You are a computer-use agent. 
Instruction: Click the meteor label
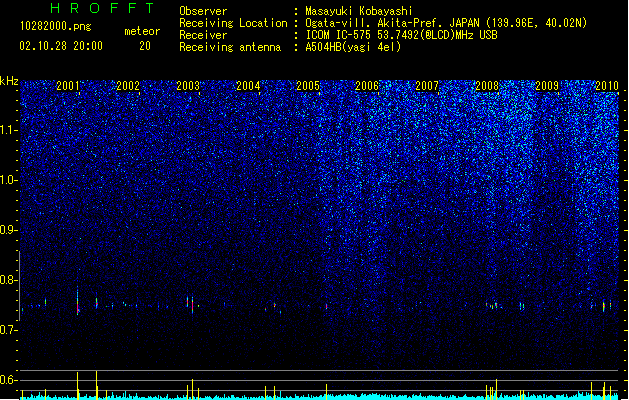click(x=142, y=31)
